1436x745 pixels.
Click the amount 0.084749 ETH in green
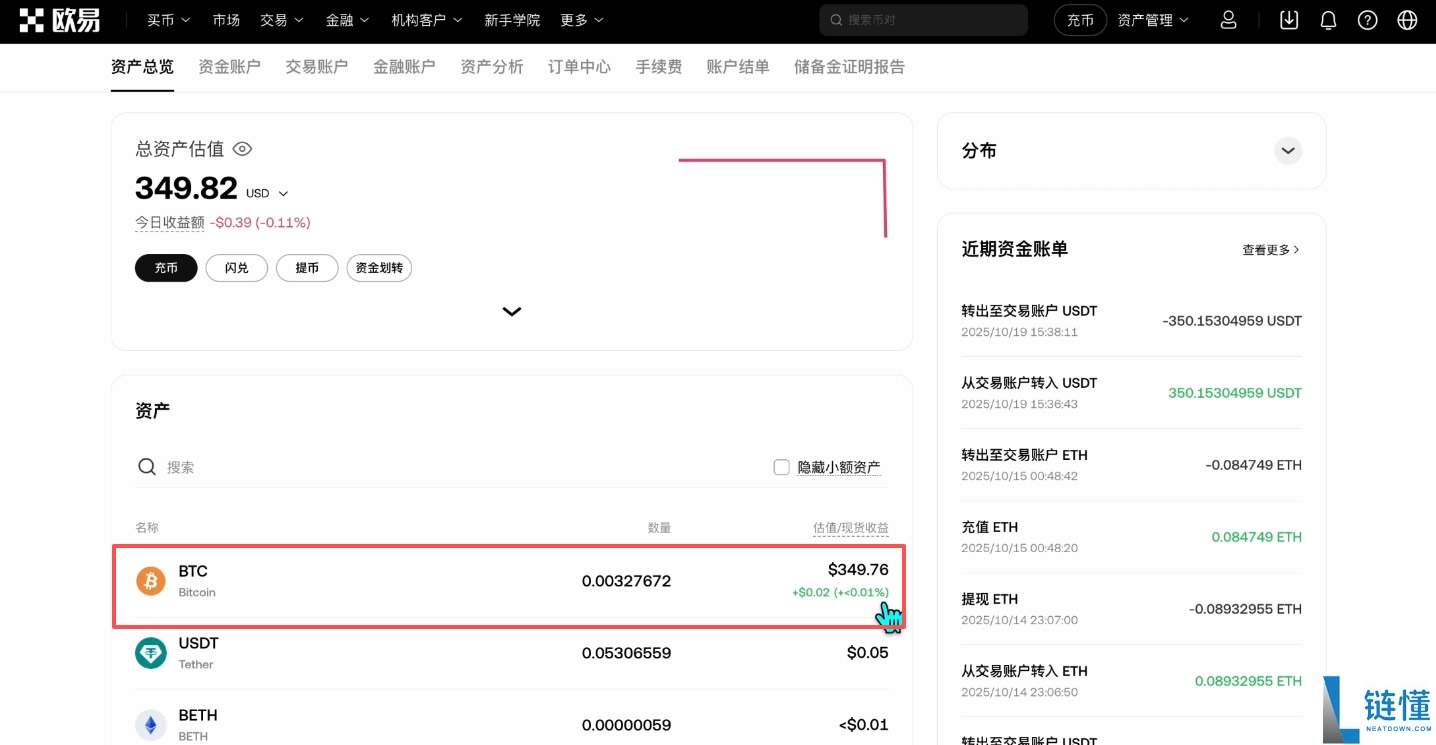pos(1256,537)
